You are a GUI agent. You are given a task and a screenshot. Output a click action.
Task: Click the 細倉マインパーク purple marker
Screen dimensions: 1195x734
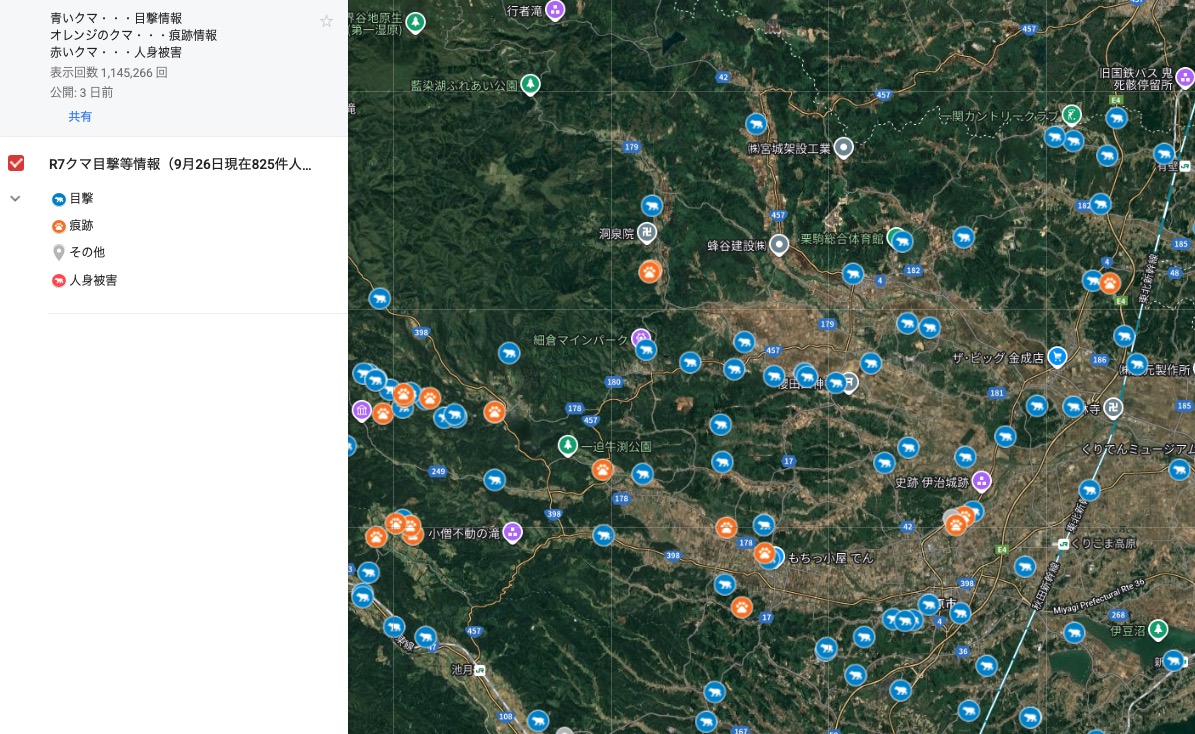point(641,338)
